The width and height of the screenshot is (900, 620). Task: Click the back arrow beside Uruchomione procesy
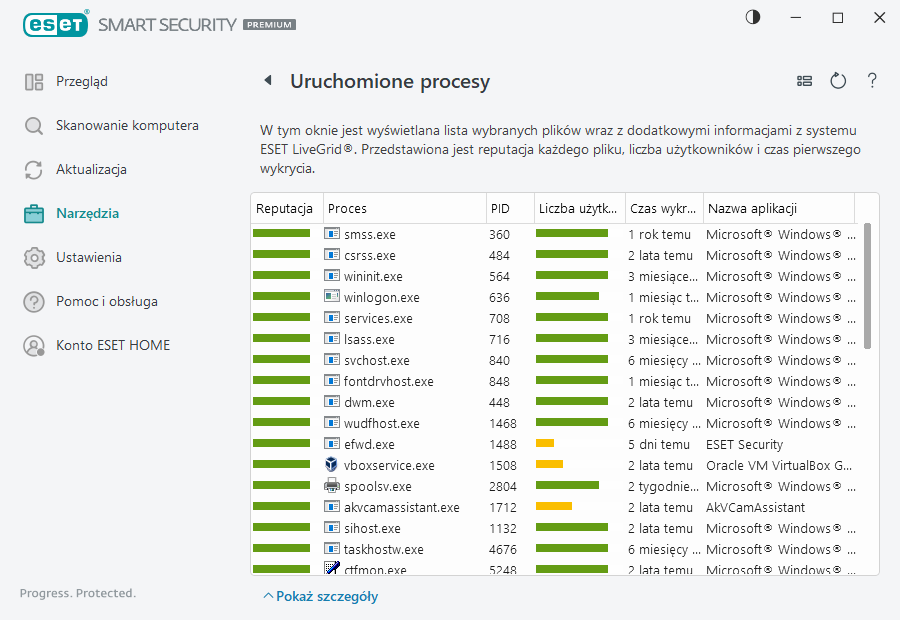coord(267,81)
